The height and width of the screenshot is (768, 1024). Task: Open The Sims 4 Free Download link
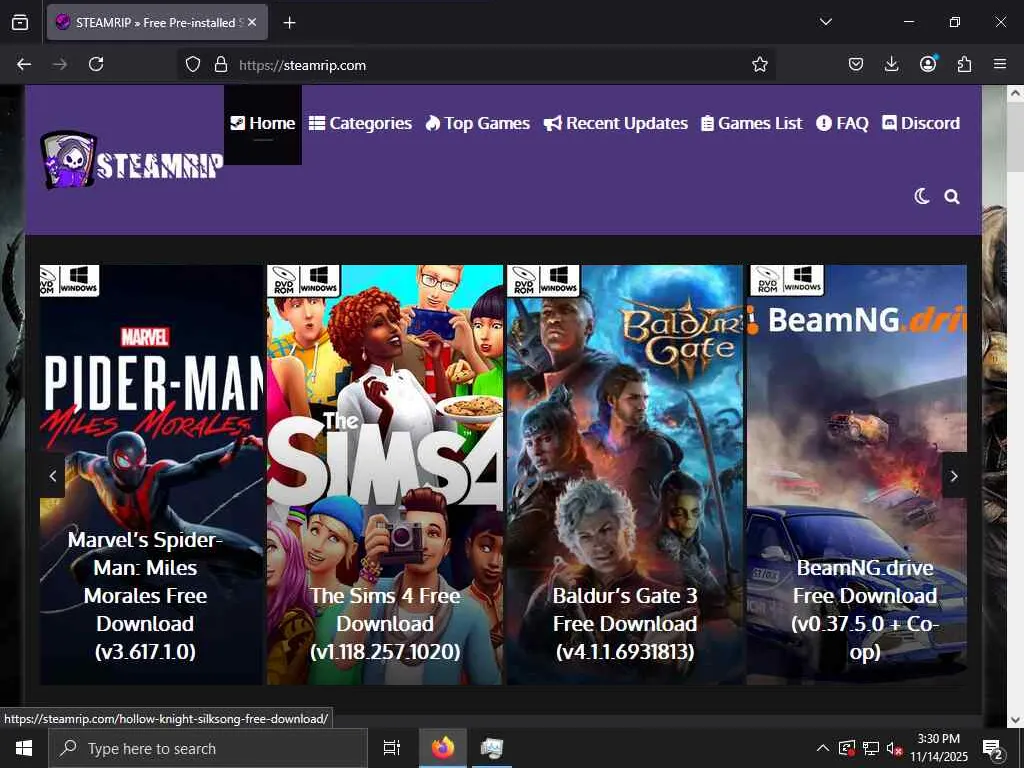click(385, 624)
